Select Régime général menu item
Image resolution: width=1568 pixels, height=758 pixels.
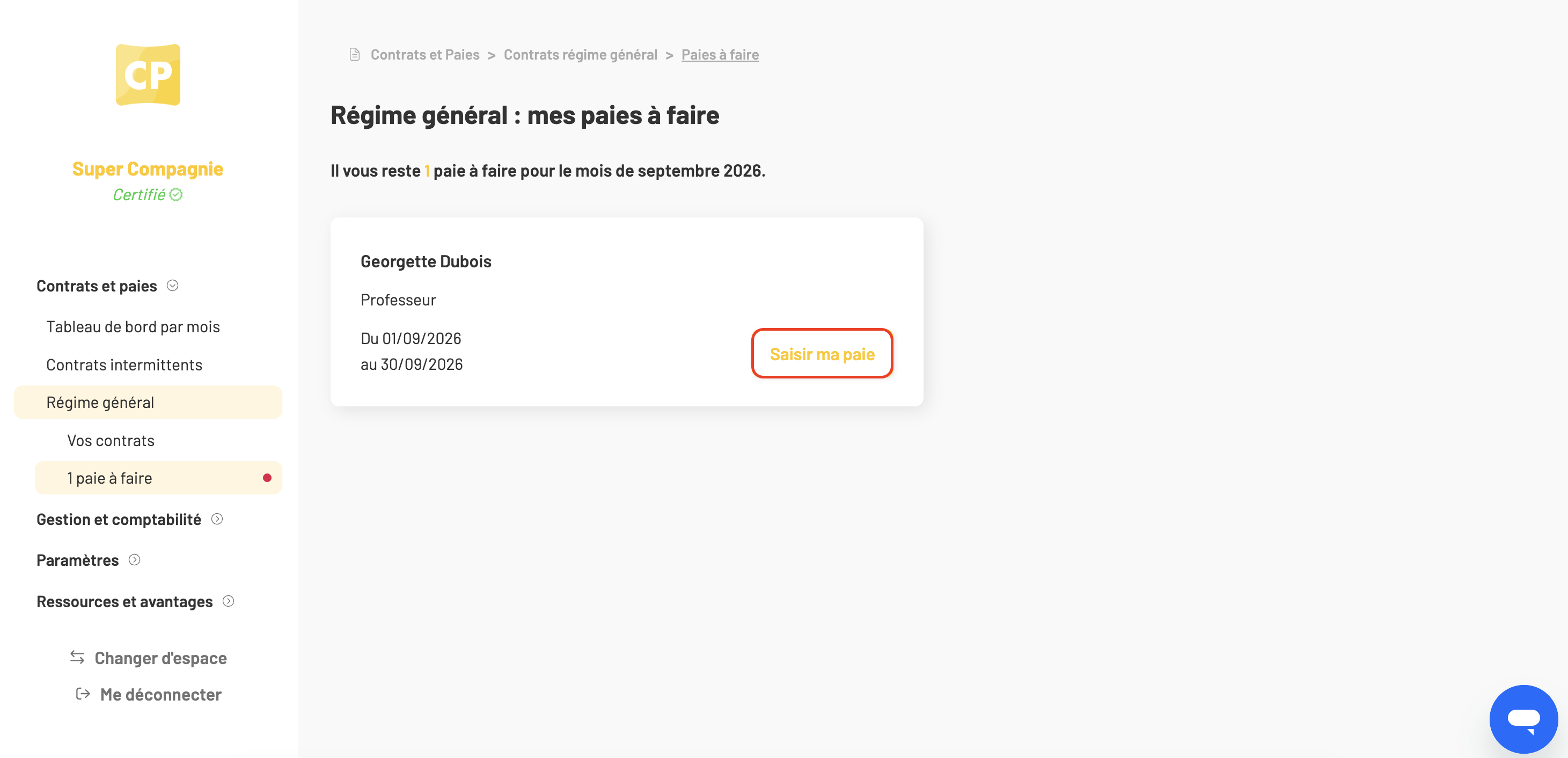[148, 403]
